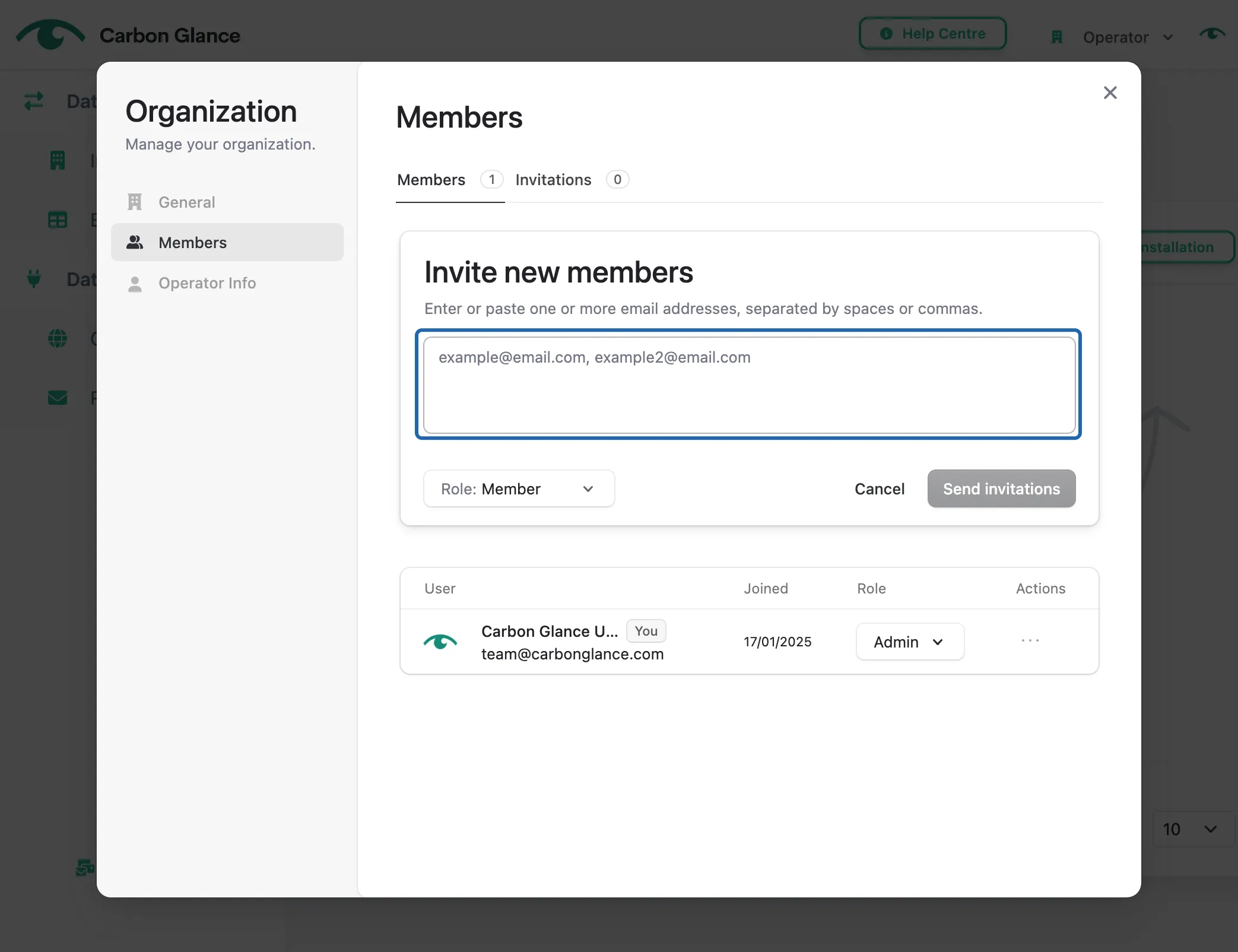Viewport: 1238px width, 952px height.
Task: Select Members in the organization sidebar
Action: pos(227,242)
